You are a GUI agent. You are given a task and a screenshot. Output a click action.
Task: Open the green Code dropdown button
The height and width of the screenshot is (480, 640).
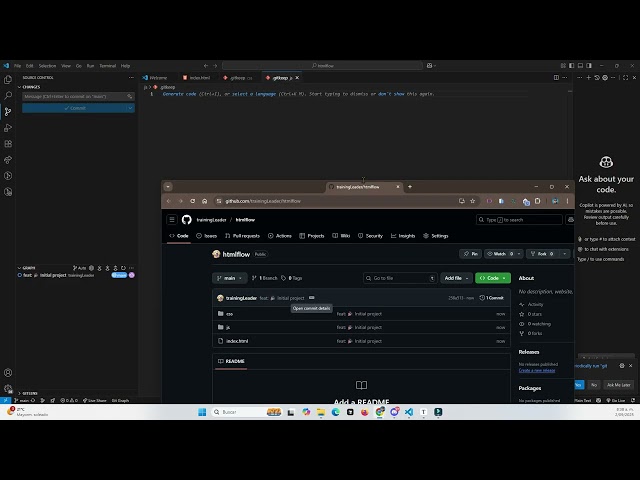tap(493, 278)
